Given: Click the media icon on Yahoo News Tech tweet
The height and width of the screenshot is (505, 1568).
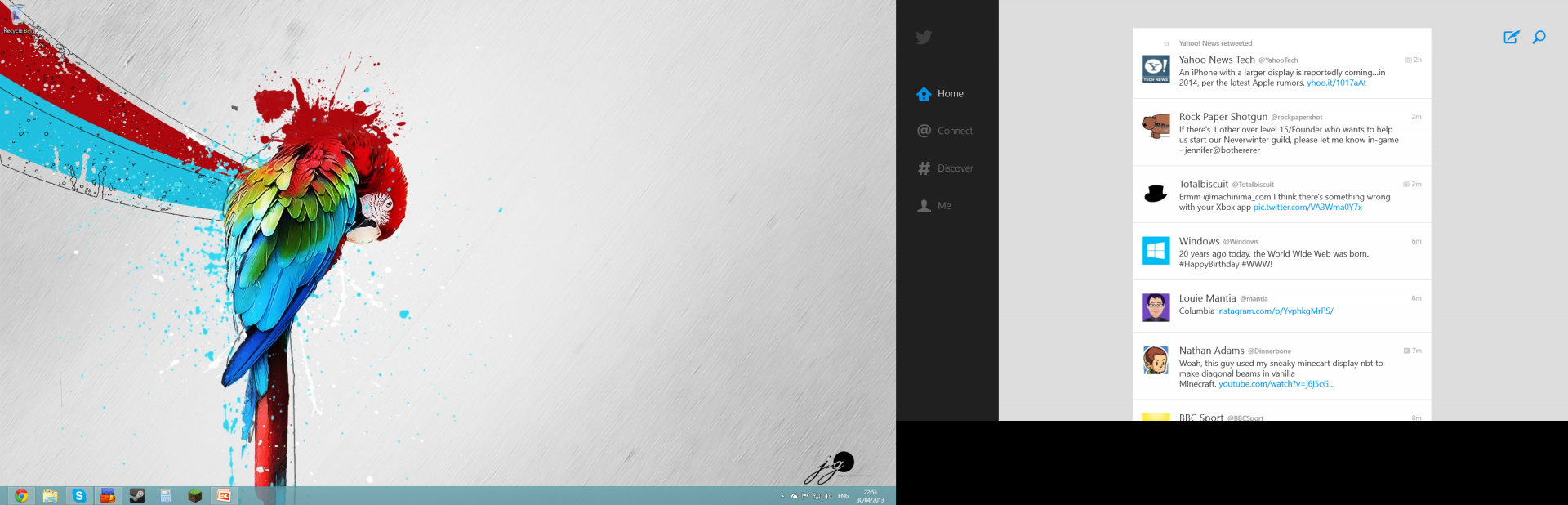Looking at the screenshot, I should click(x=1408, y=60).
